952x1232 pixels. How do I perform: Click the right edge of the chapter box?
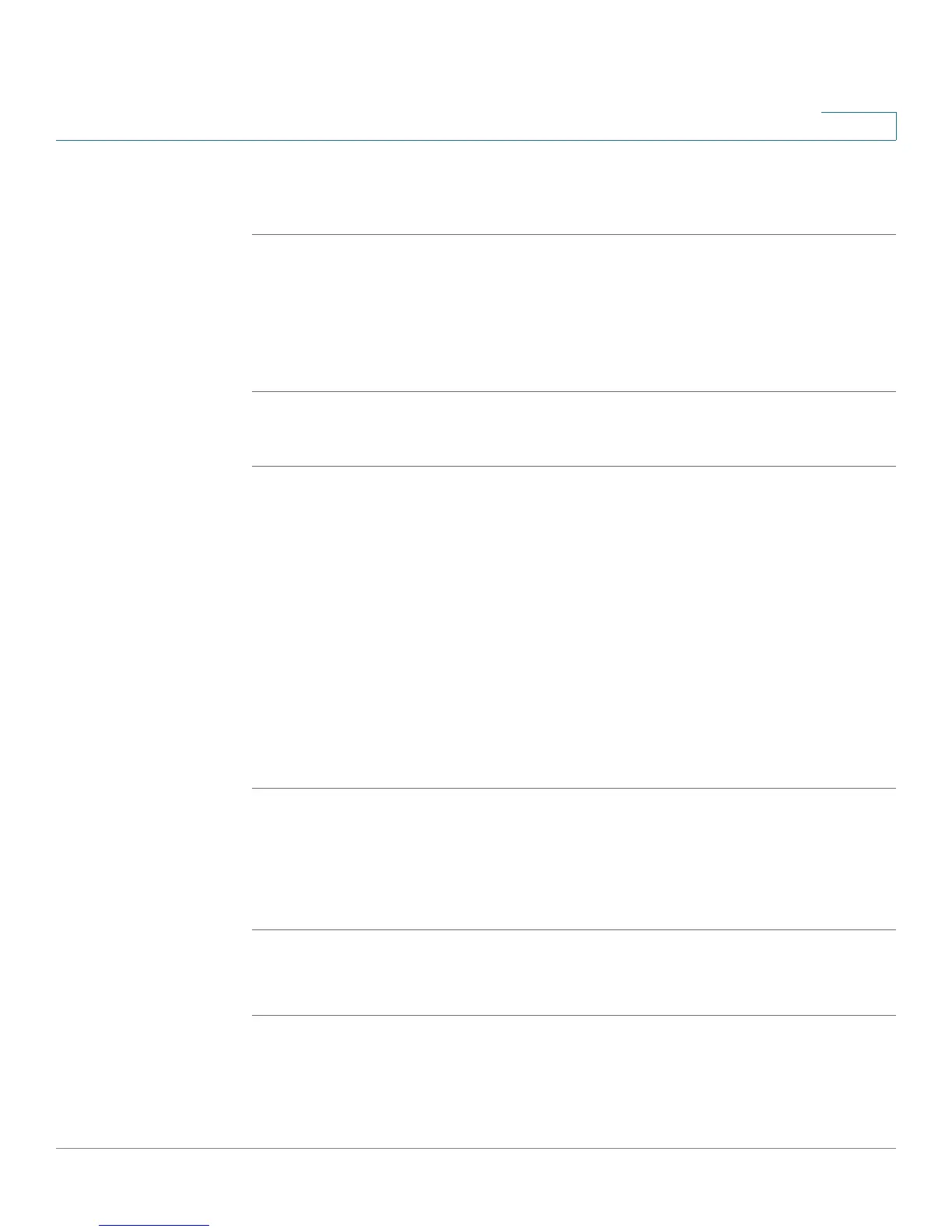tap(896, 126)
